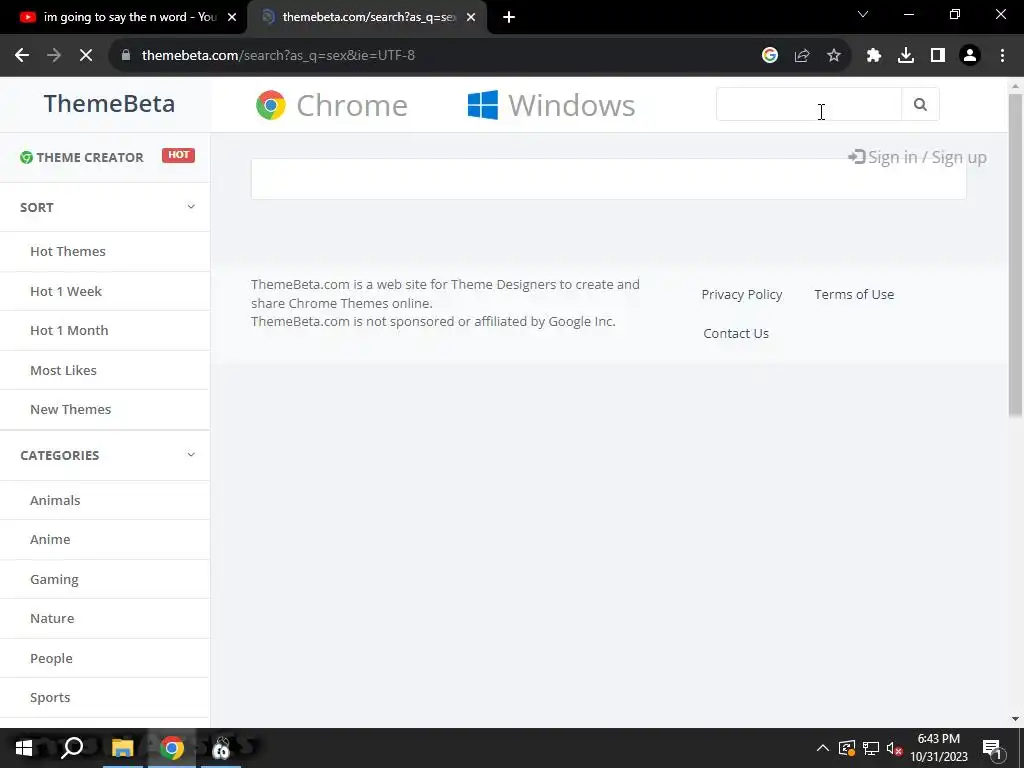Screen dimensions: 1024x768
Task: Click the Chrome logo in the header
Action: (271, 105)
